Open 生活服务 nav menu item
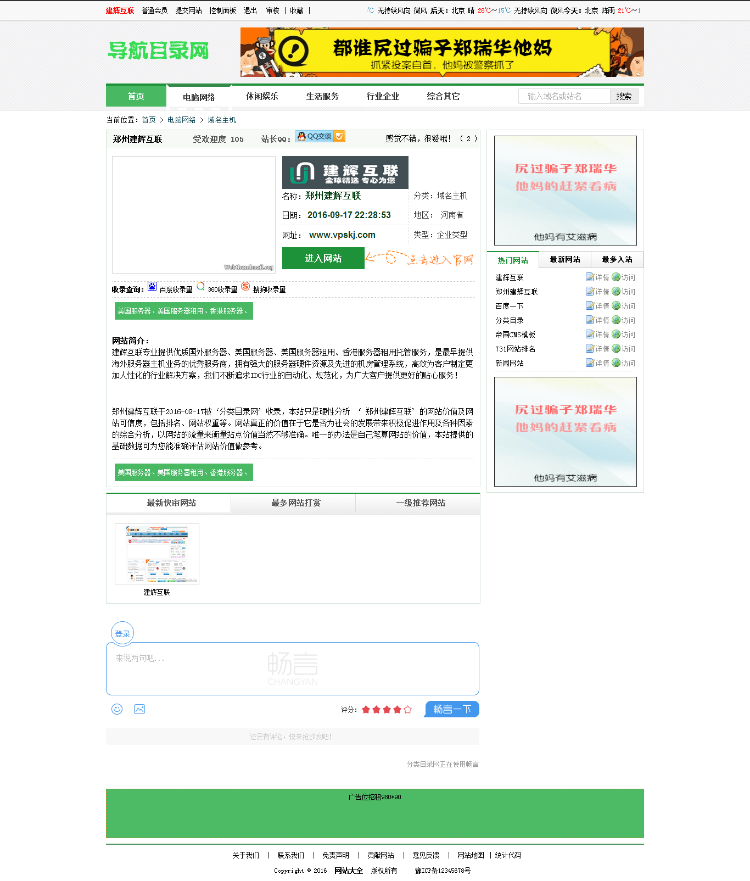Viewport: 750px width, 881px height. [x=322, y=96]
